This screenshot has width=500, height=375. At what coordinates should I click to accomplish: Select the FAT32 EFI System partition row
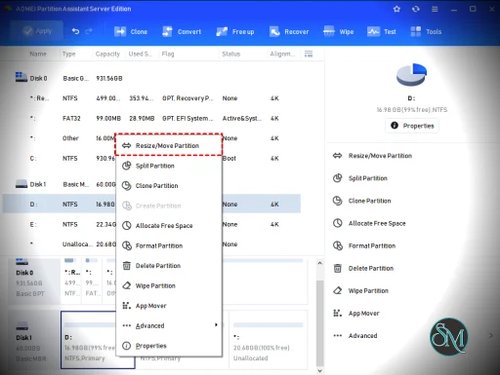152,118
